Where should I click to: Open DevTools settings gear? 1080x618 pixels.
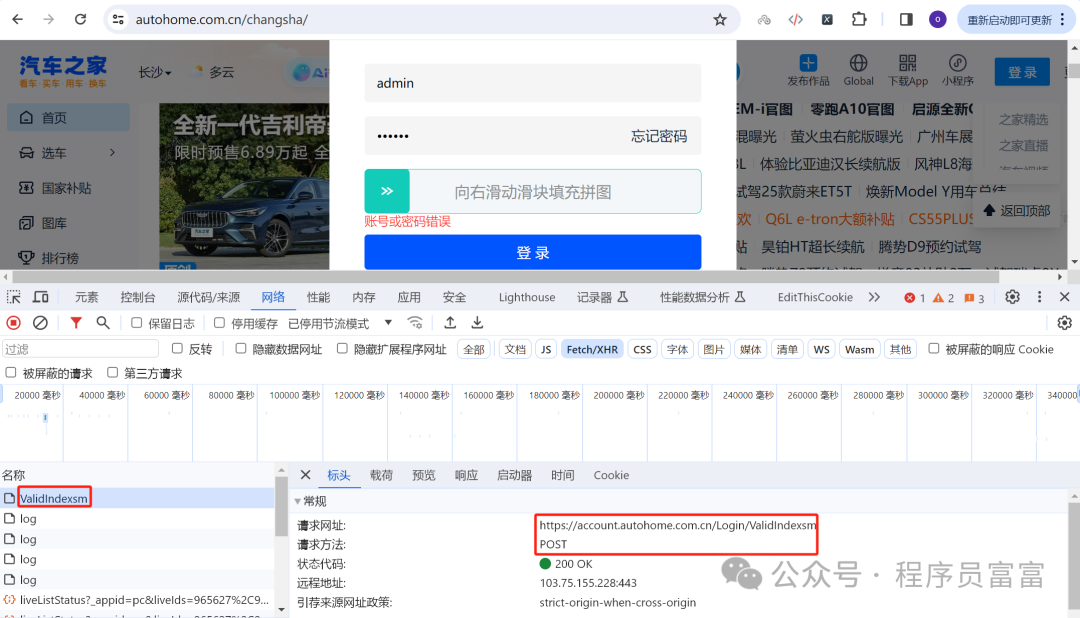pos(1012,297)
